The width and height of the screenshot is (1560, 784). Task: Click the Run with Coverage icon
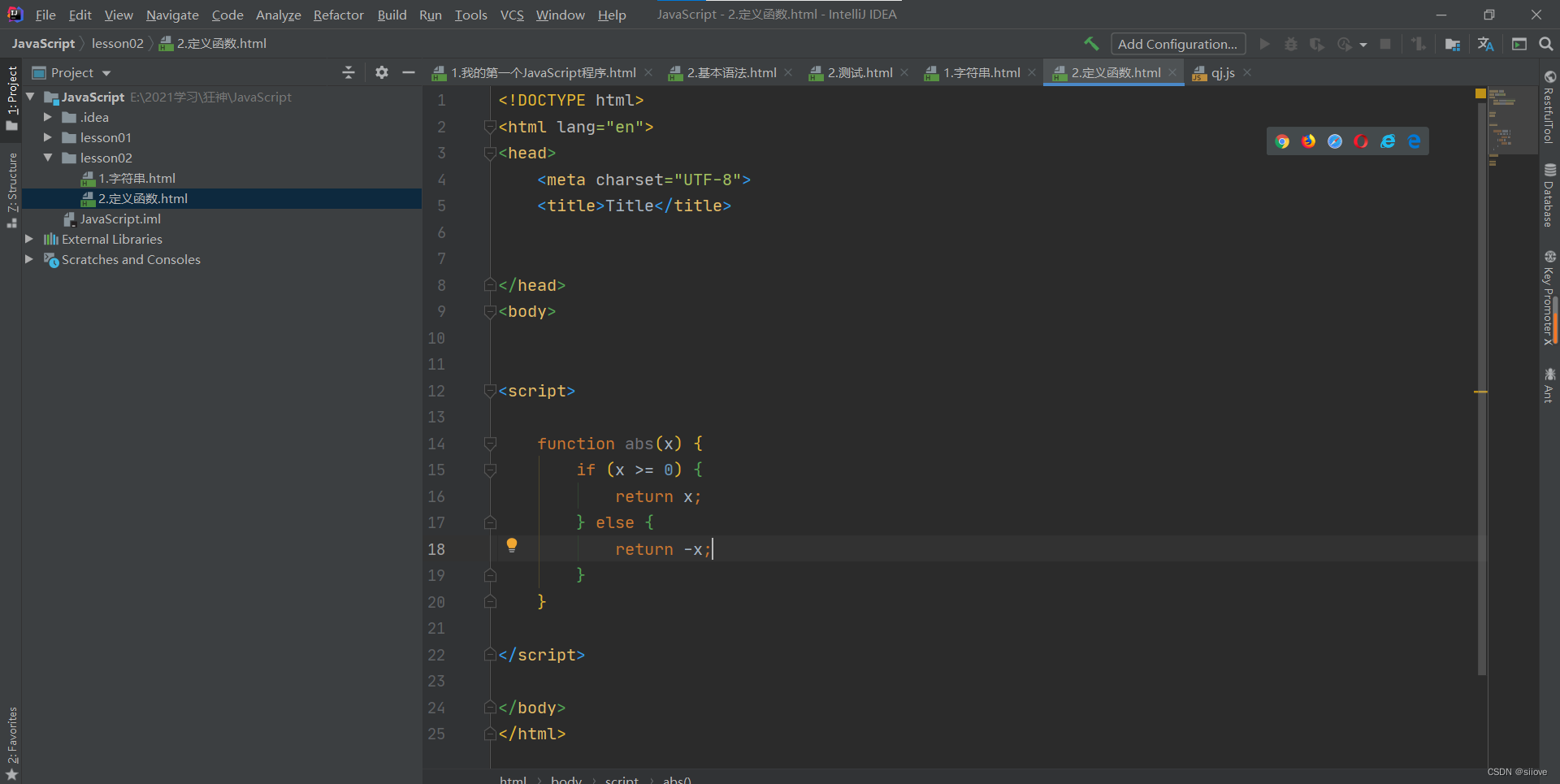click(1317, 44)
